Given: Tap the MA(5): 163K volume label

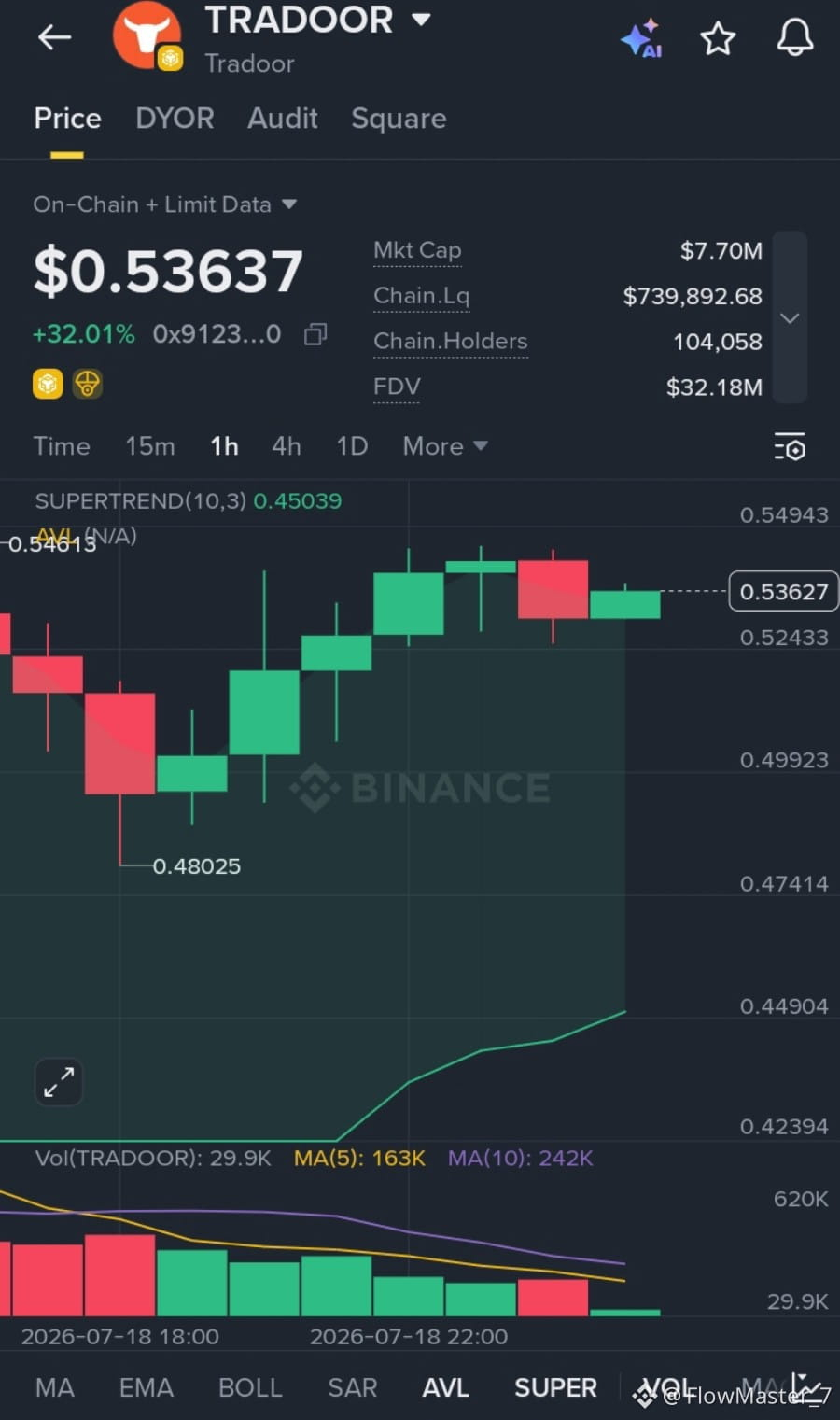Looking at the screenshot, I should point(359,1159).
